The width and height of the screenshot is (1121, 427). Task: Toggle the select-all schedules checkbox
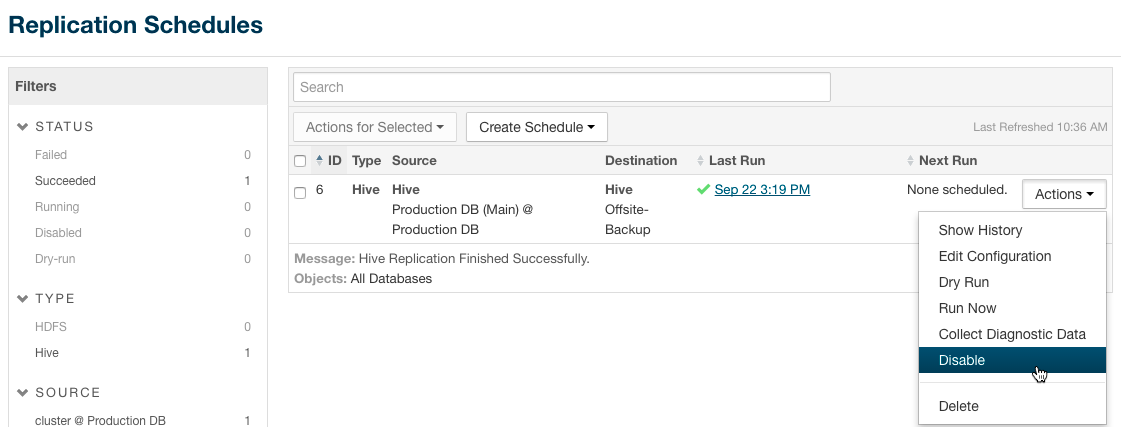300,161
